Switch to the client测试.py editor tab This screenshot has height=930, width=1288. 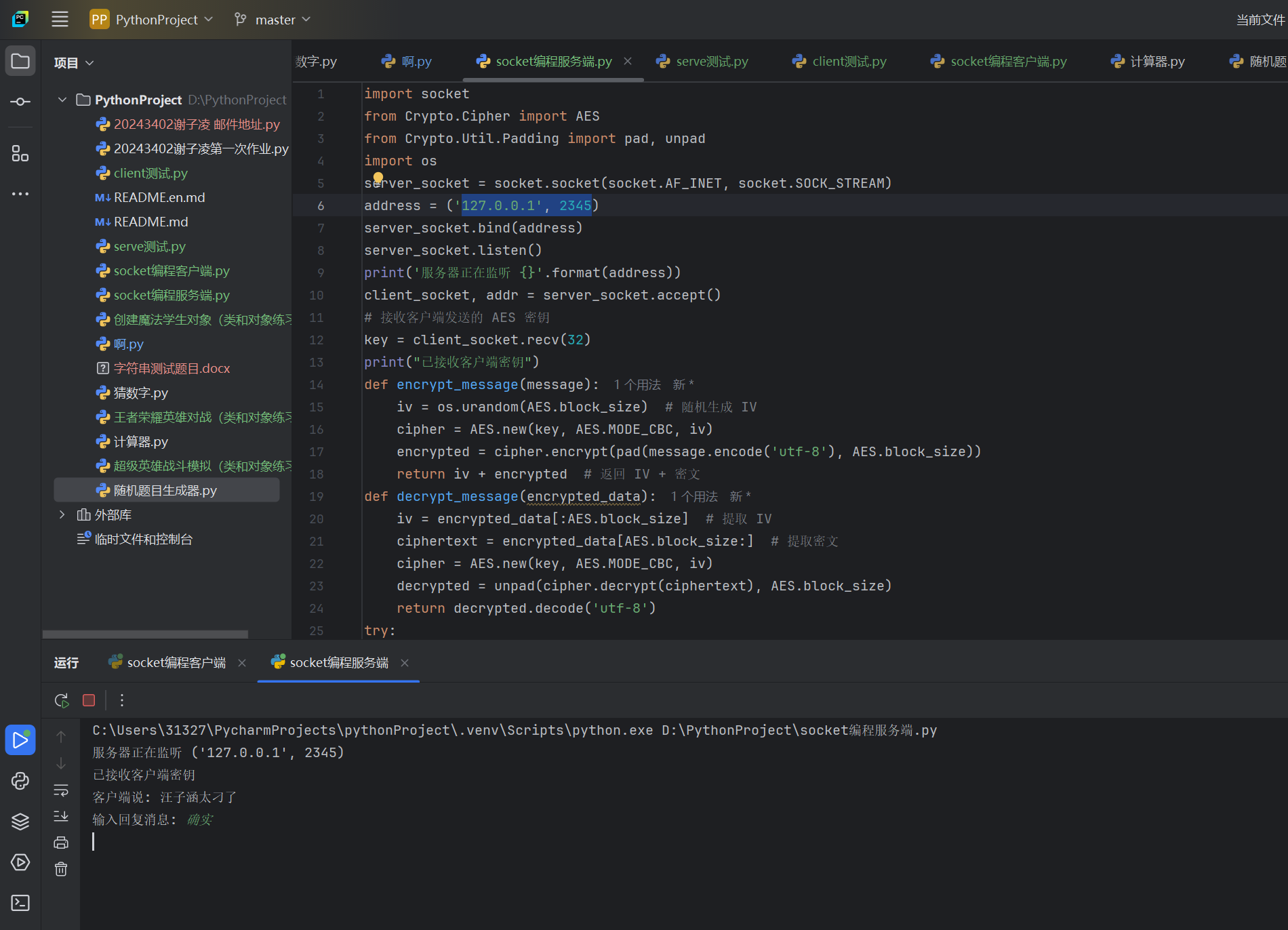click(x=840, y=62)
